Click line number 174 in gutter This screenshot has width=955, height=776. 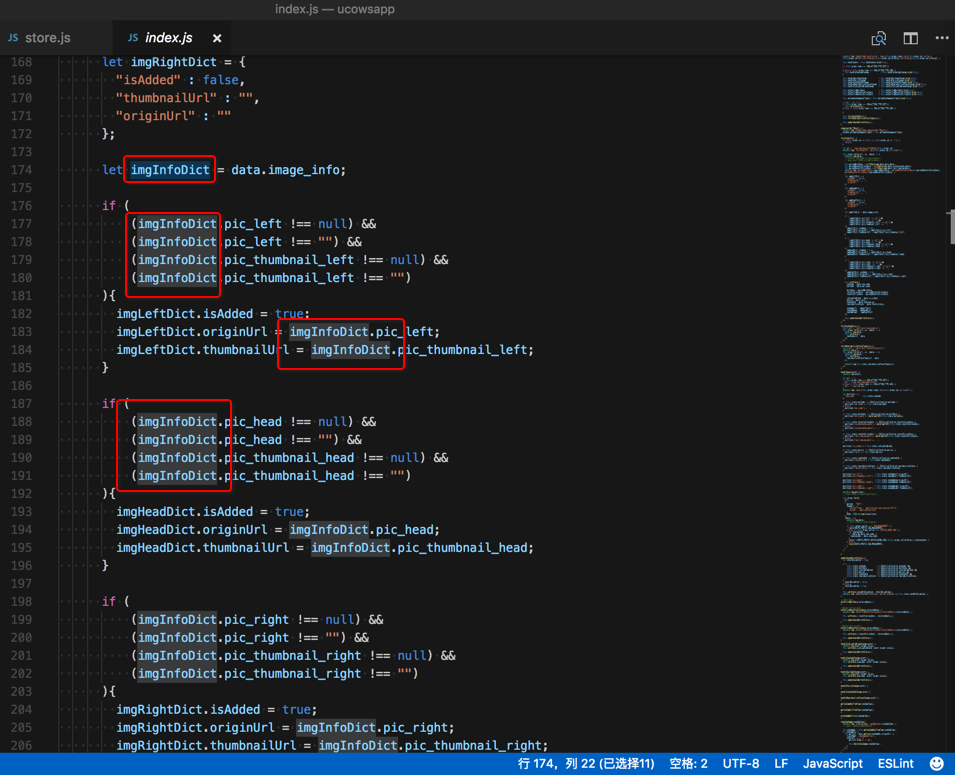pos(21,170)
